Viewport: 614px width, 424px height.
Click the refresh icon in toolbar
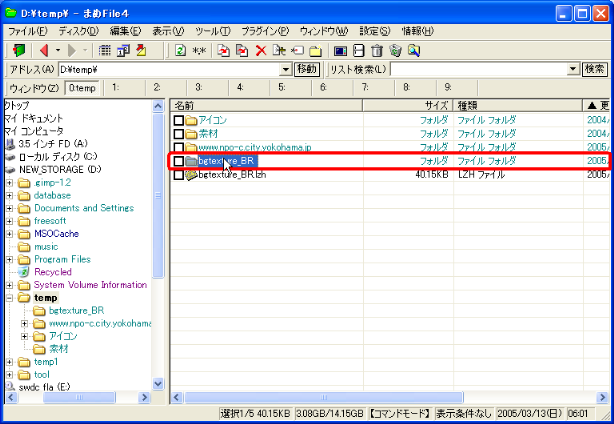pyautogui.click(x=180, y=50)
